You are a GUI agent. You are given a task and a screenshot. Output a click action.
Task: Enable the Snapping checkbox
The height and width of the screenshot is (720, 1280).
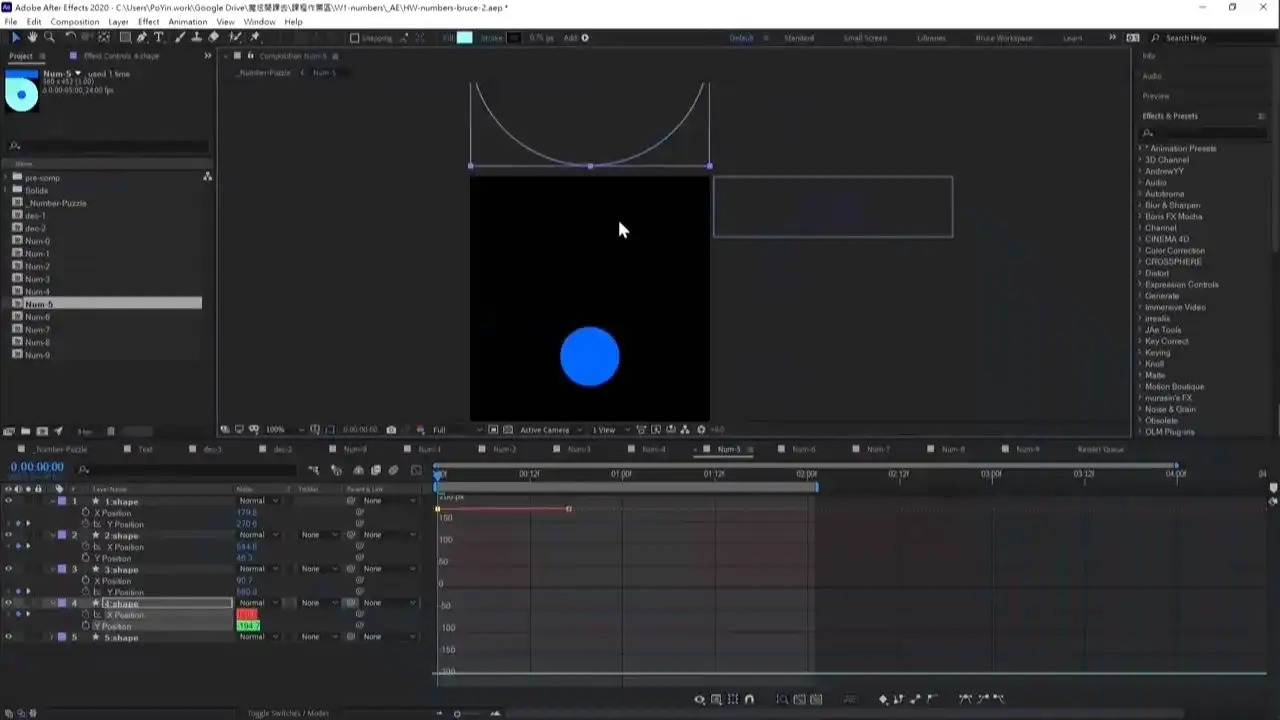point(354,38)
